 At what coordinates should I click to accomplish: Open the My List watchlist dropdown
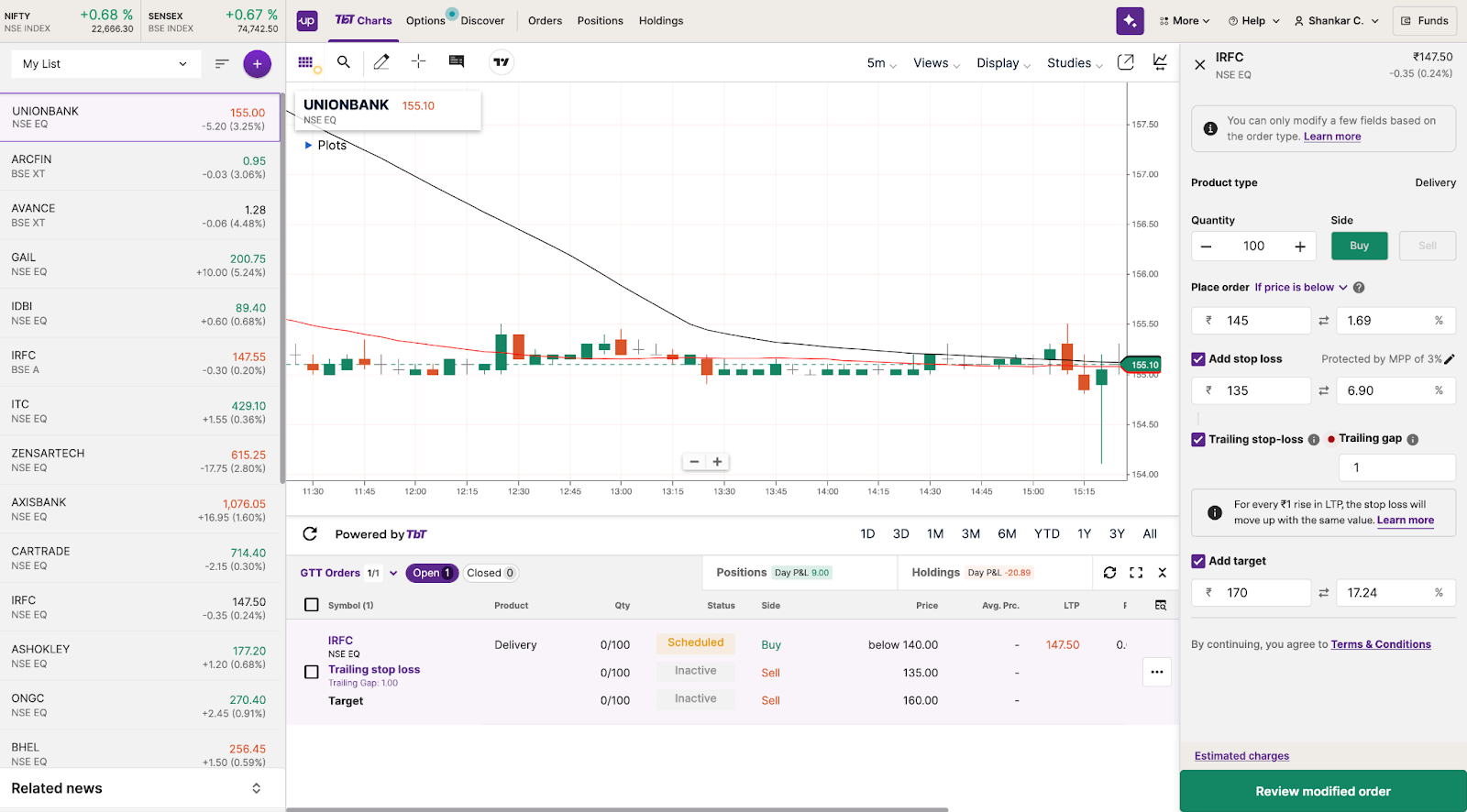105,64
